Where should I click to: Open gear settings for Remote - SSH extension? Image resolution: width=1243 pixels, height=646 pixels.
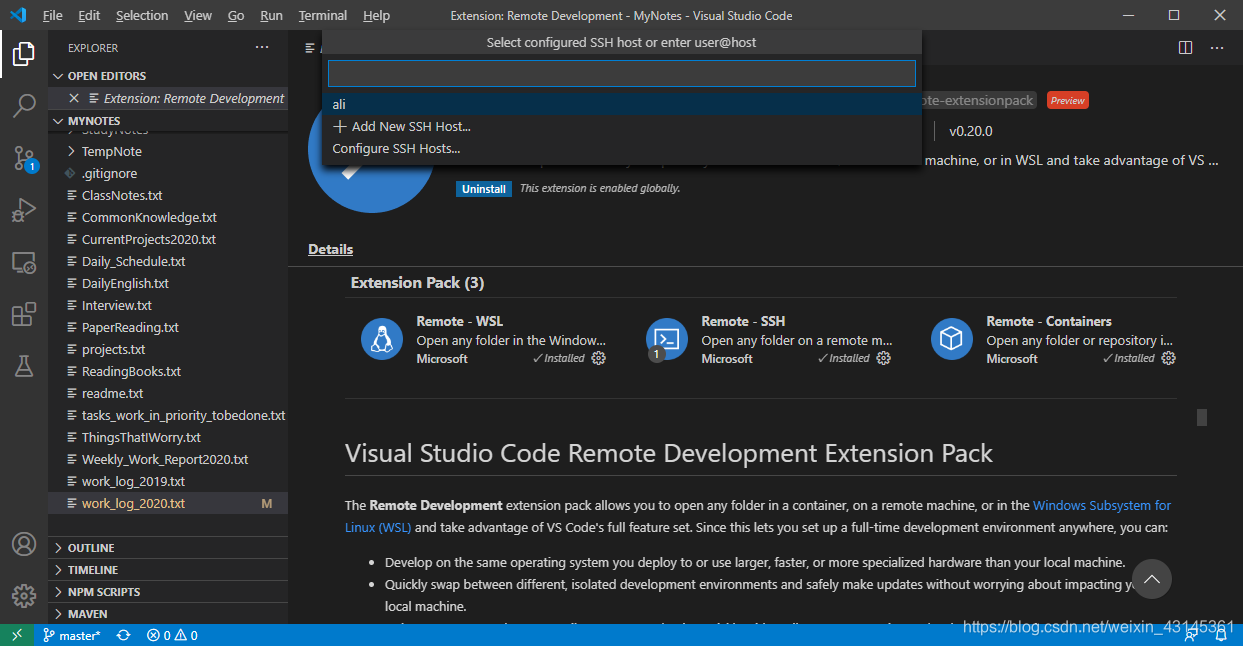(884, 358)
